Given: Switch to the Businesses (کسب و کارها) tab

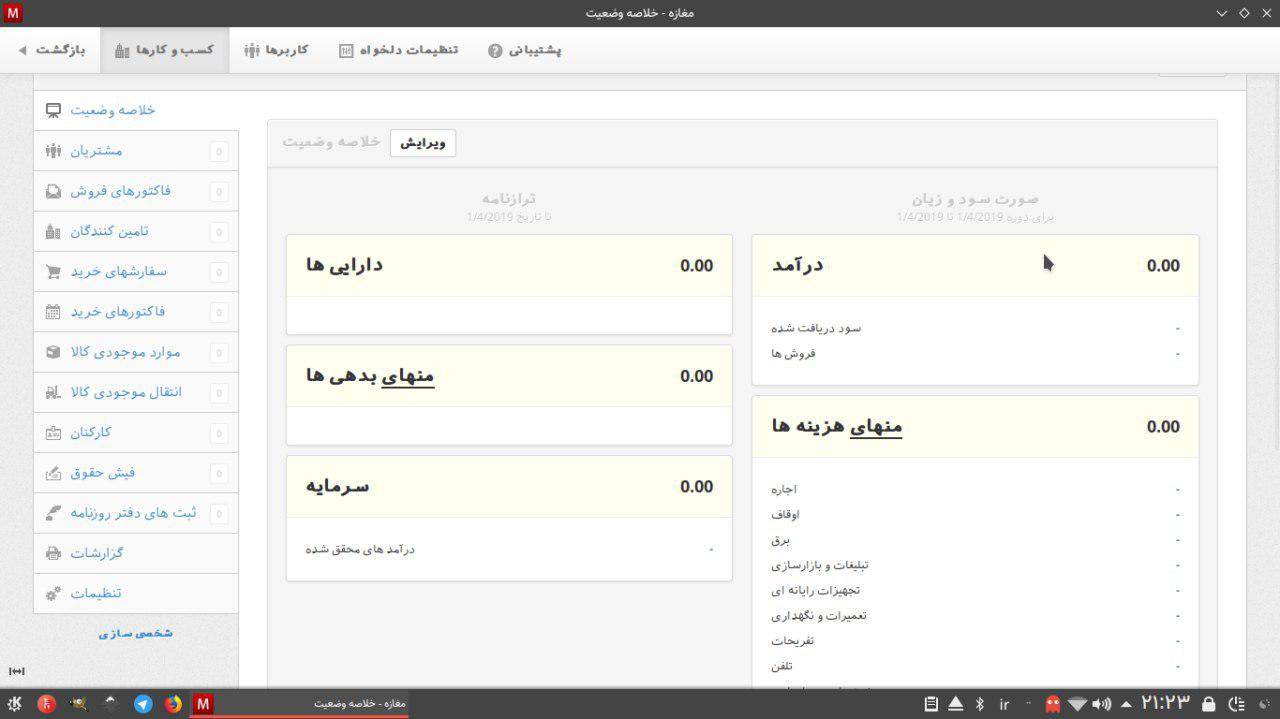Looking at the screenshot, I should [x=165, y=50].
